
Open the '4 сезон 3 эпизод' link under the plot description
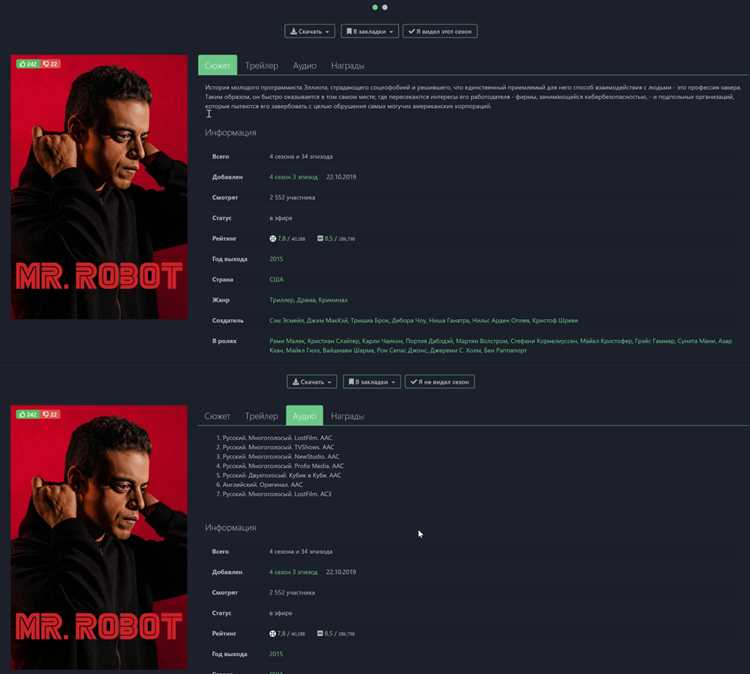point(293,177)
